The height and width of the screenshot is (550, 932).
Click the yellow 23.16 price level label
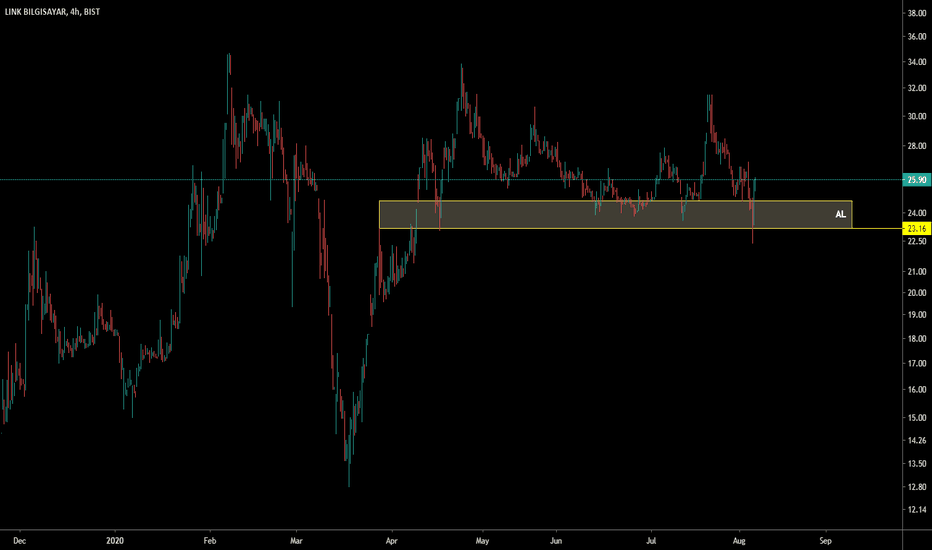pos(917,228)
